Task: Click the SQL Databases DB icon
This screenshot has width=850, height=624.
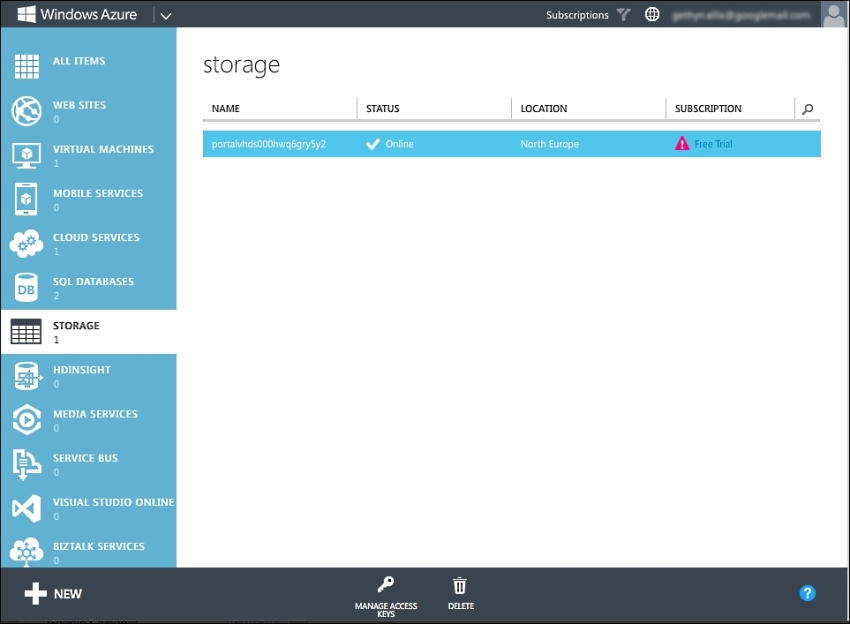Action: (26, 287)
